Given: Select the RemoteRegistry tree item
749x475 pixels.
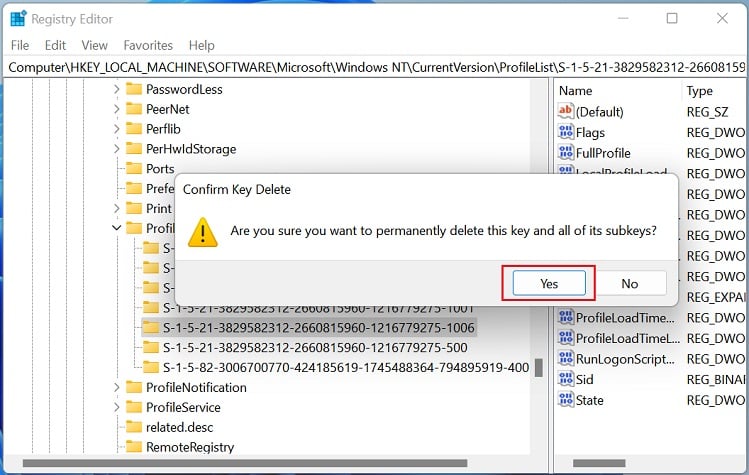Looking at the screenshot, I should (x=190, y=447).
